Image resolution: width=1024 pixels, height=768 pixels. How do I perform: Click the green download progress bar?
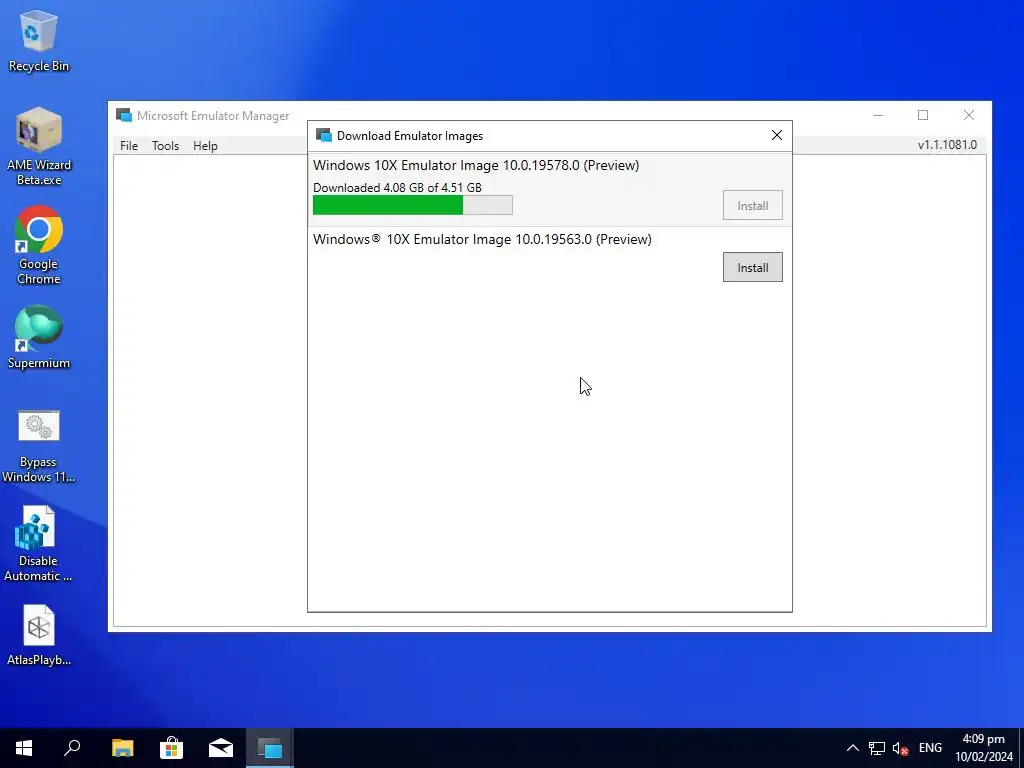413,205
